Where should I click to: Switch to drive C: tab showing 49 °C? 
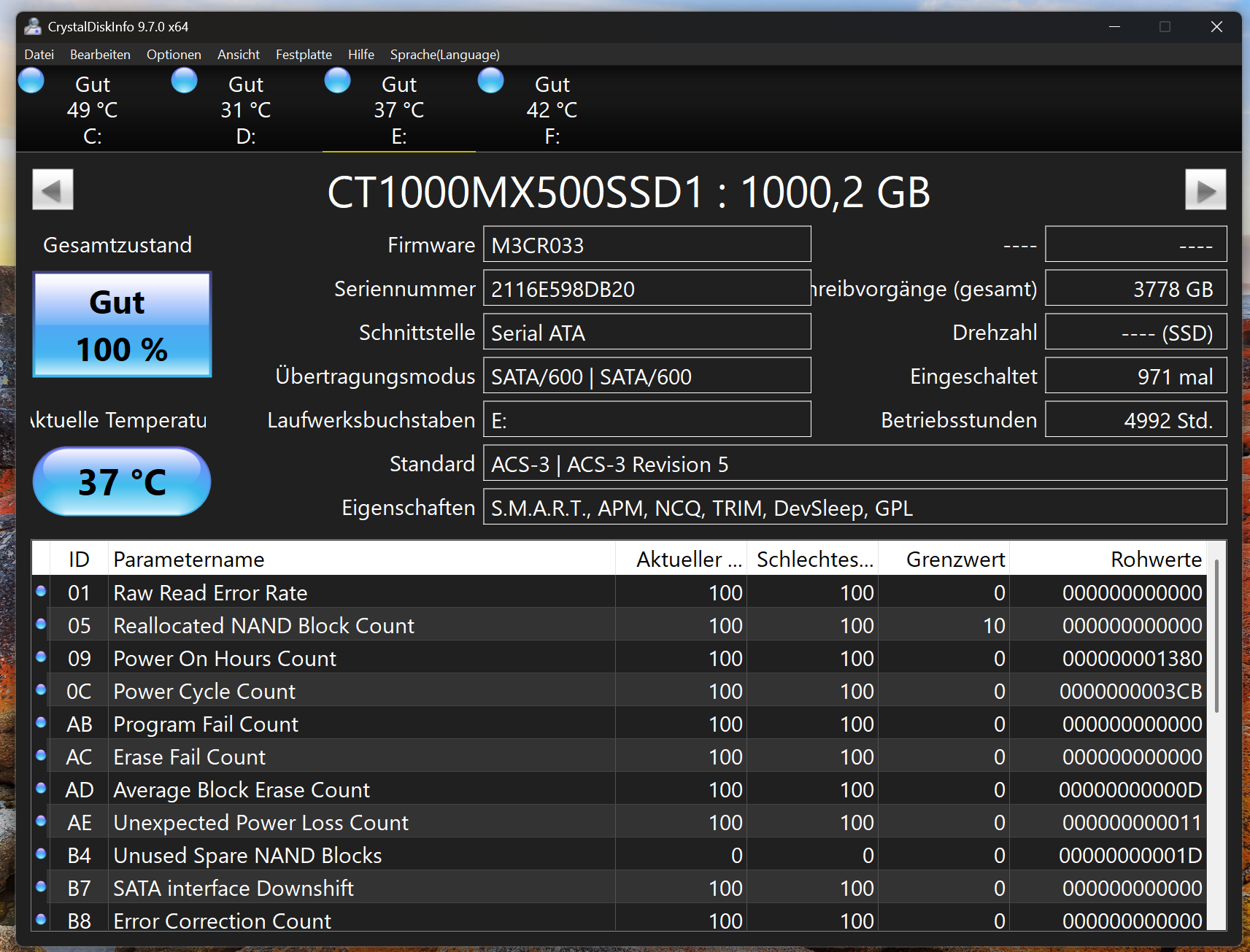tap(93, 109)
